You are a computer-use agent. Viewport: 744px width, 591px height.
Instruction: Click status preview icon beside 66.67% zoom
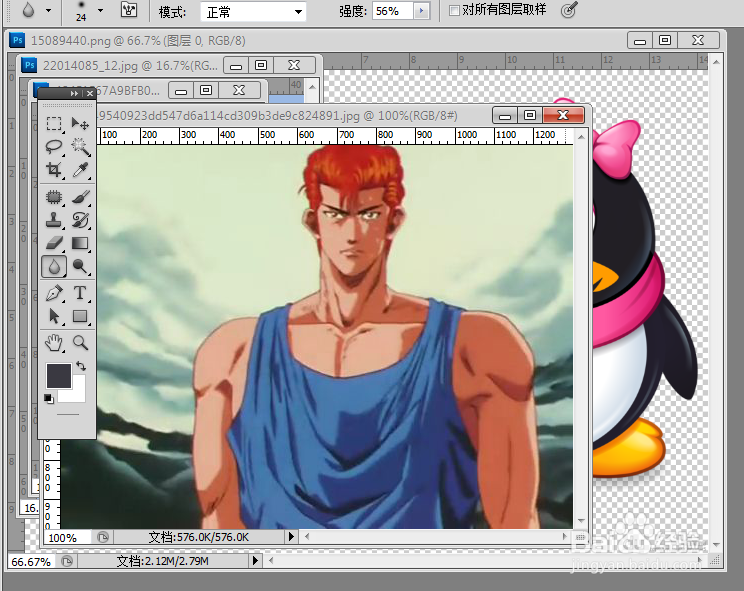[67, 562]
